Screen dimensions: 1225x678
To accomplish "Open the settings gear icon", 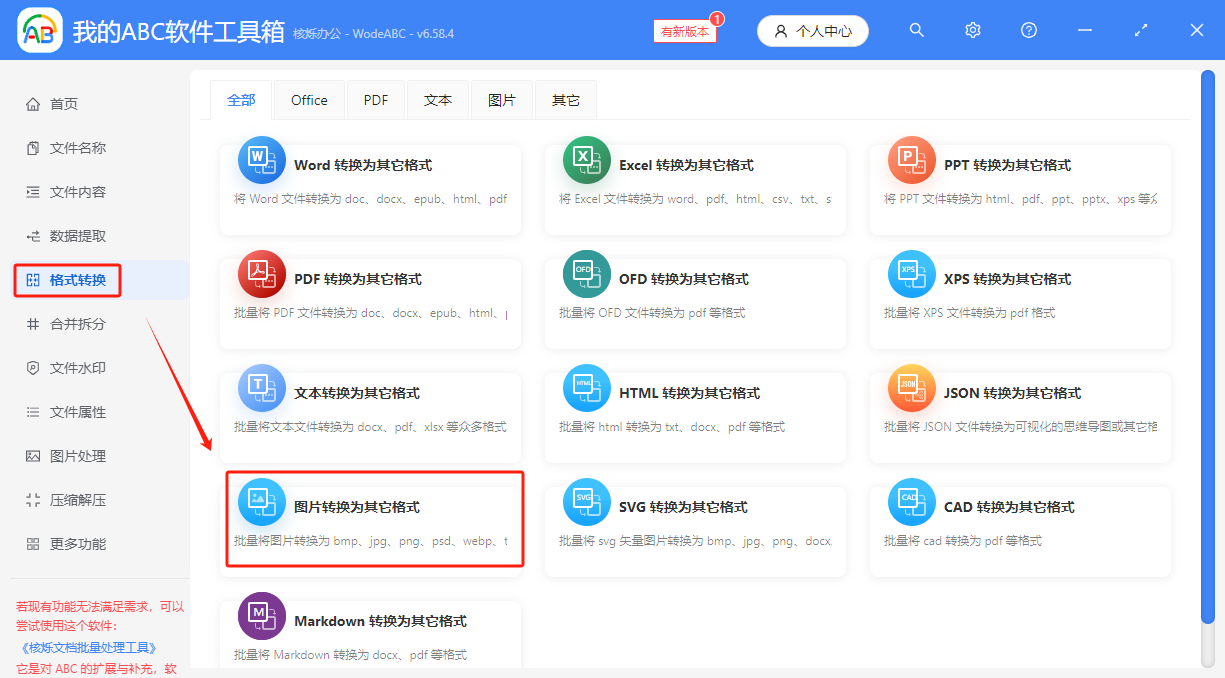I will [x=972, y=30].
